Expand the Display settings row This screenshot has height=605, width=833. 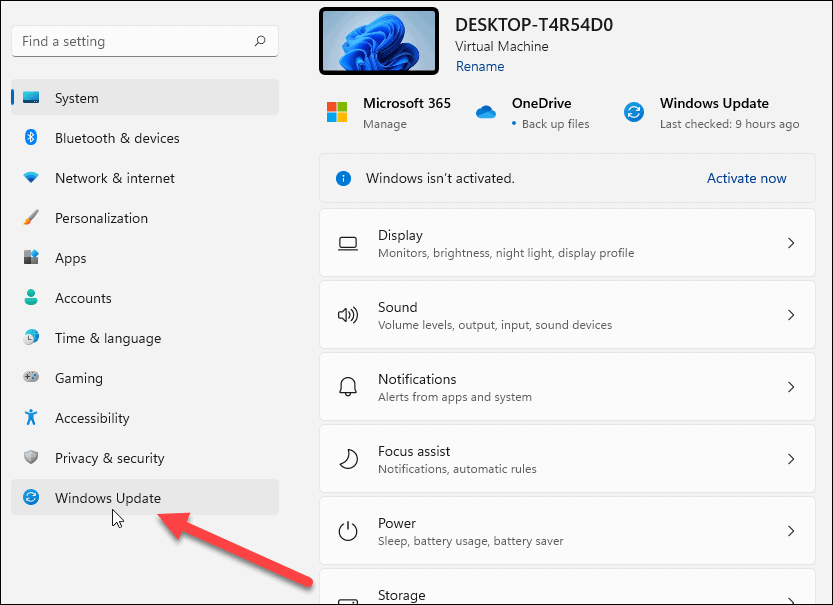click(791, 242)
